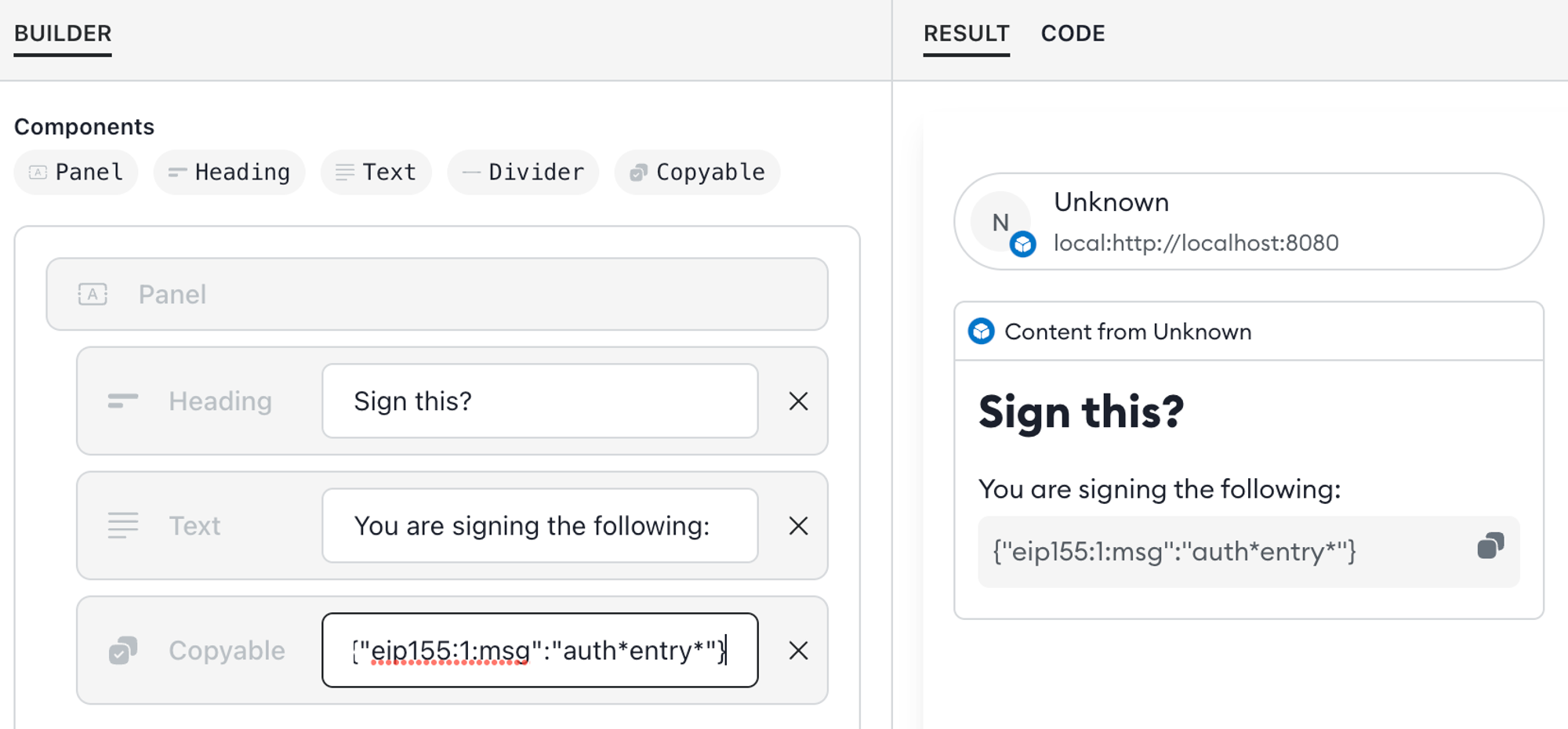Viewport: 1568px width, 729px height.
Task: Add a Heading component chip
Action: coord(229,172)
